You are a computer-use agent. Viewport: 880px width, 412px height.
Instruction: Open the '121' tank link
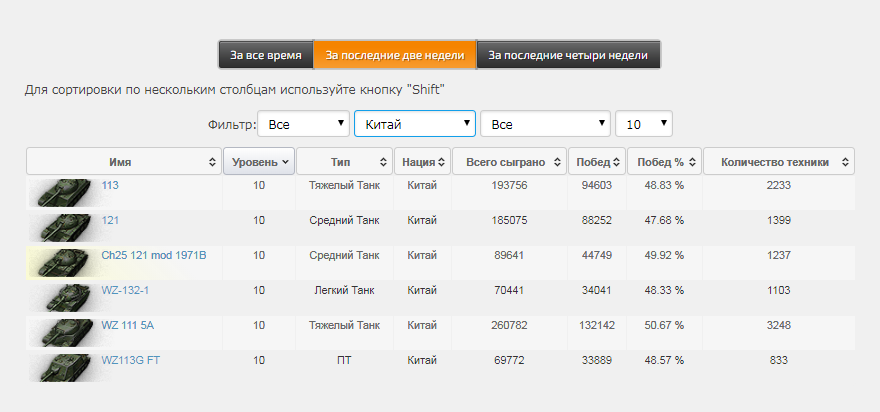[110, 221]
